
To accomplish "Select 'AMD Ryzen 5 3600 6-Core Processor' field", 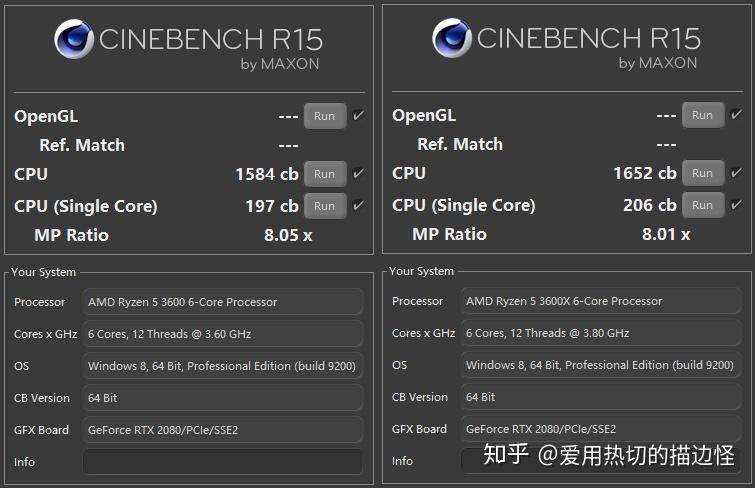I will point(222,302).
